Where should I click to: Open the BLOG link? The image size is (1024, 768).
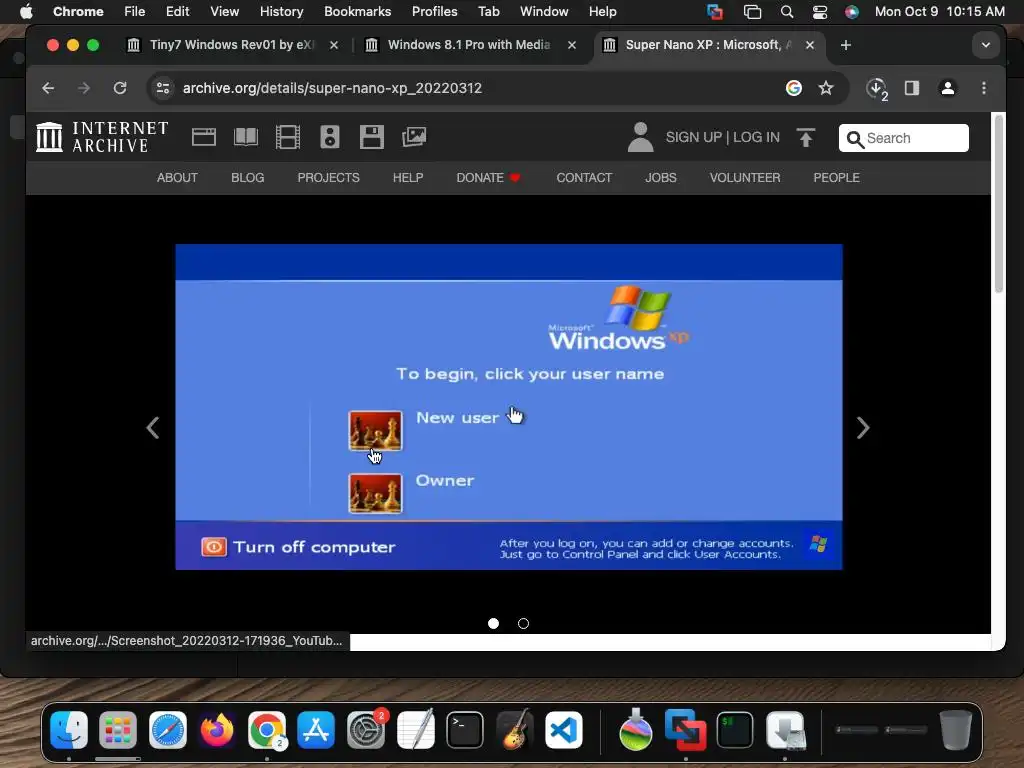pos(248,178)
